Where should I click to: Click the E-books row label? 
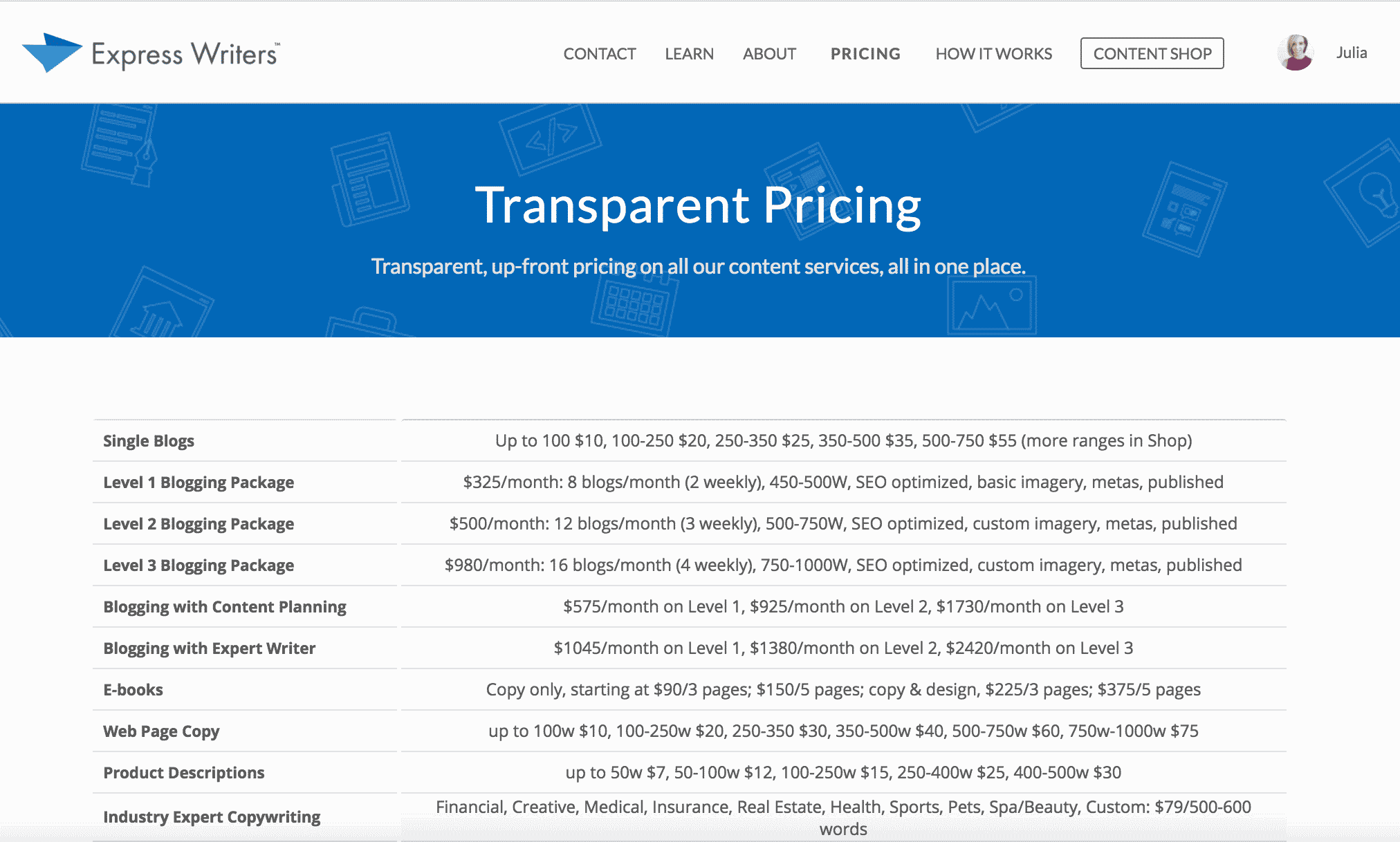tap(133, 690)
